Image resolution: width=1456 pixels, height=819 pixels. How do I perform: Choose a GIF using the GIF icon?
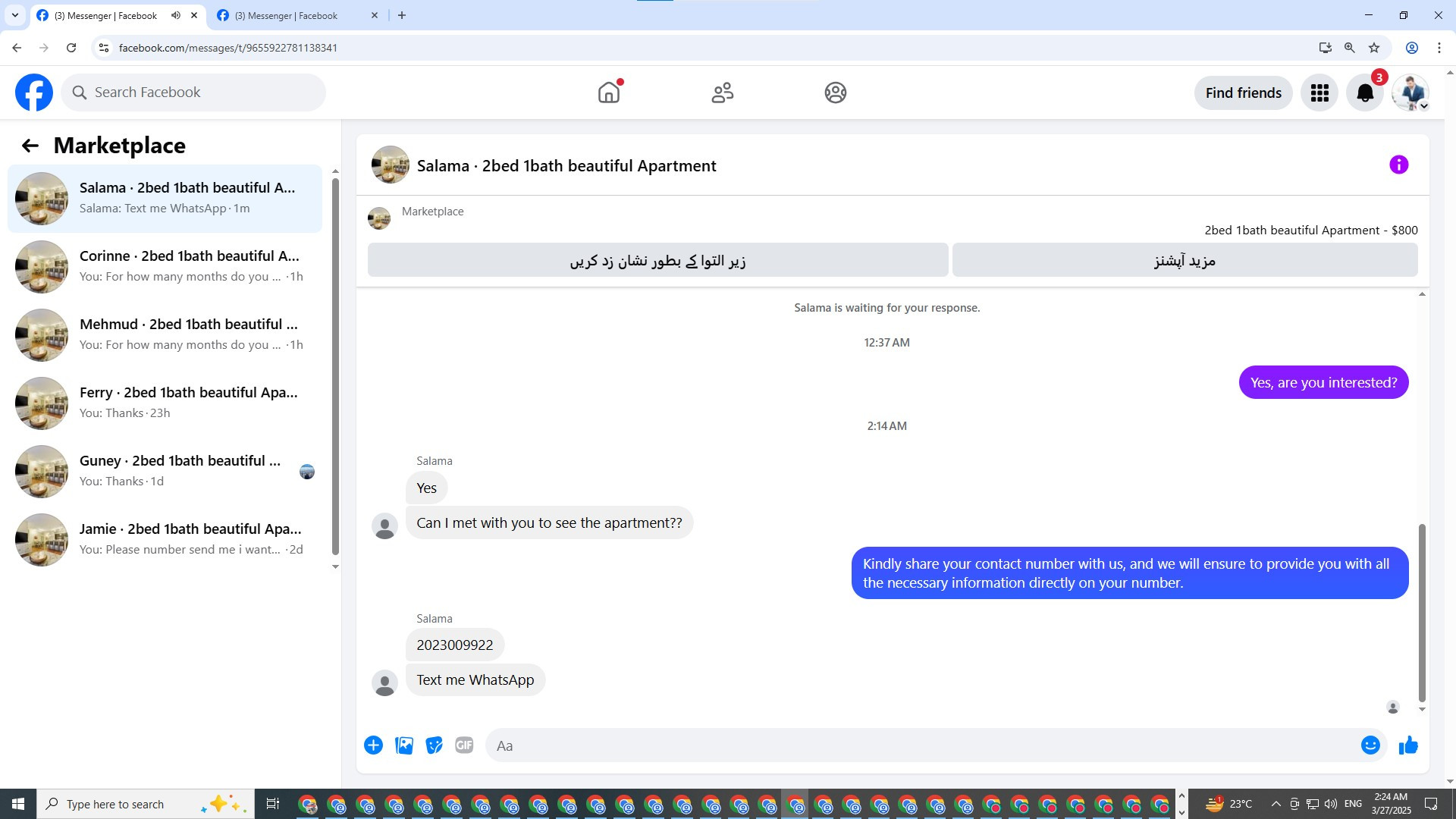[464, 745]
